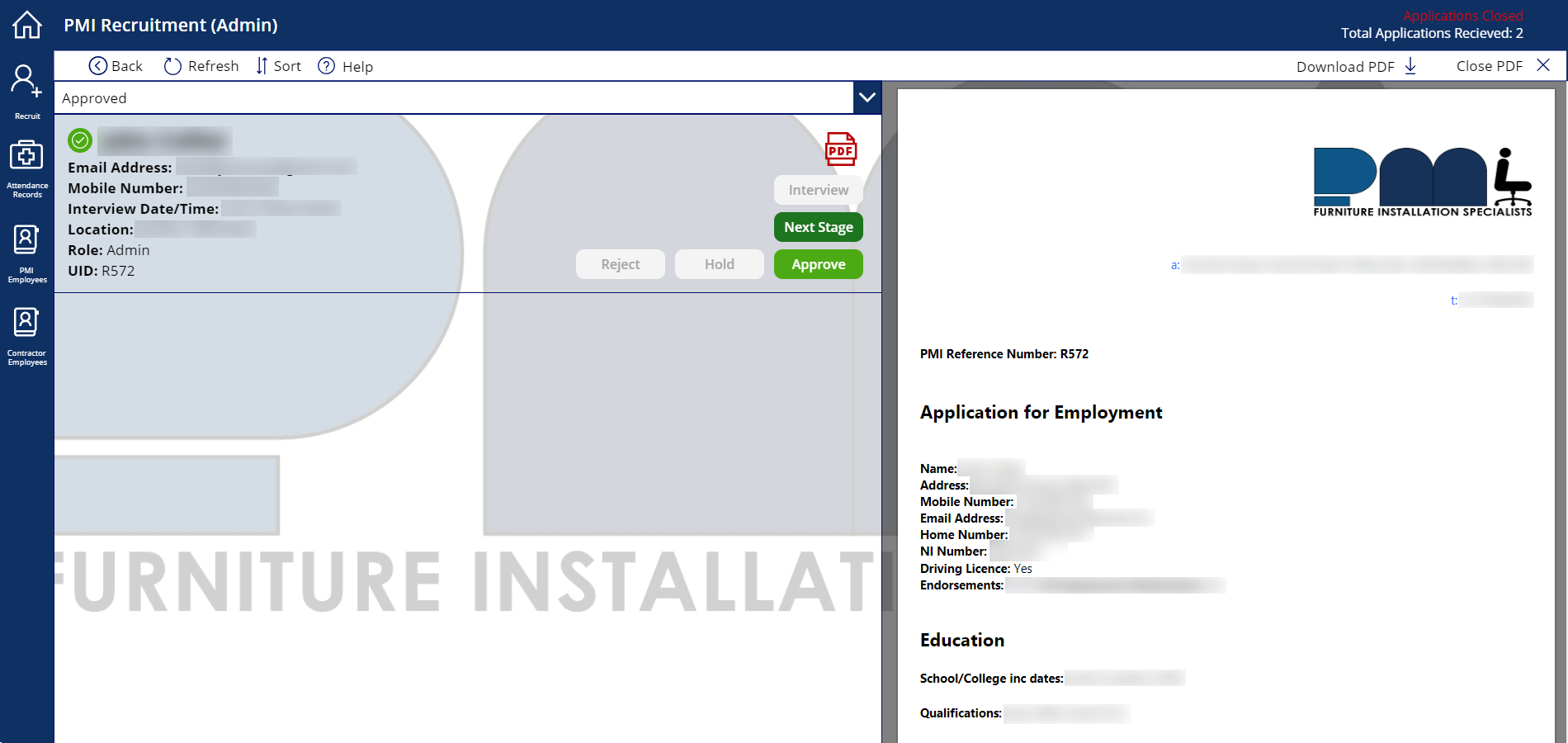Click the Qualifications label in PDF
Screen dimensions: 1568x743
pyautogui.click(x=961, y=713)
